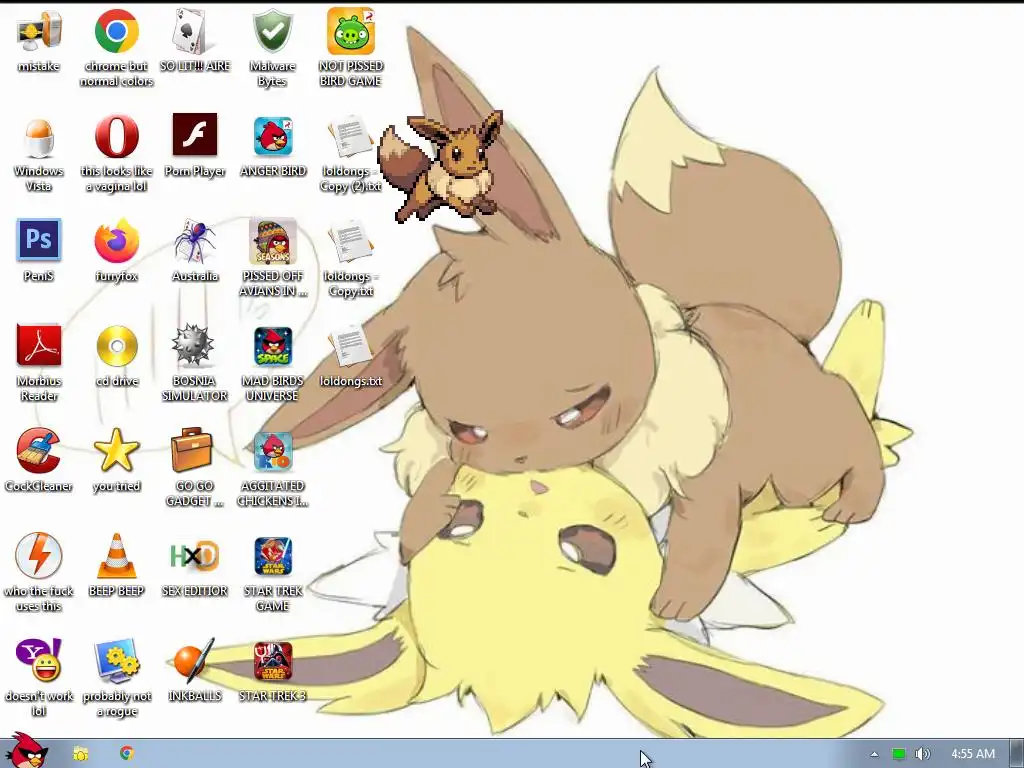Select the 'Malware Bytes' shield icon

tap(272, 31)
